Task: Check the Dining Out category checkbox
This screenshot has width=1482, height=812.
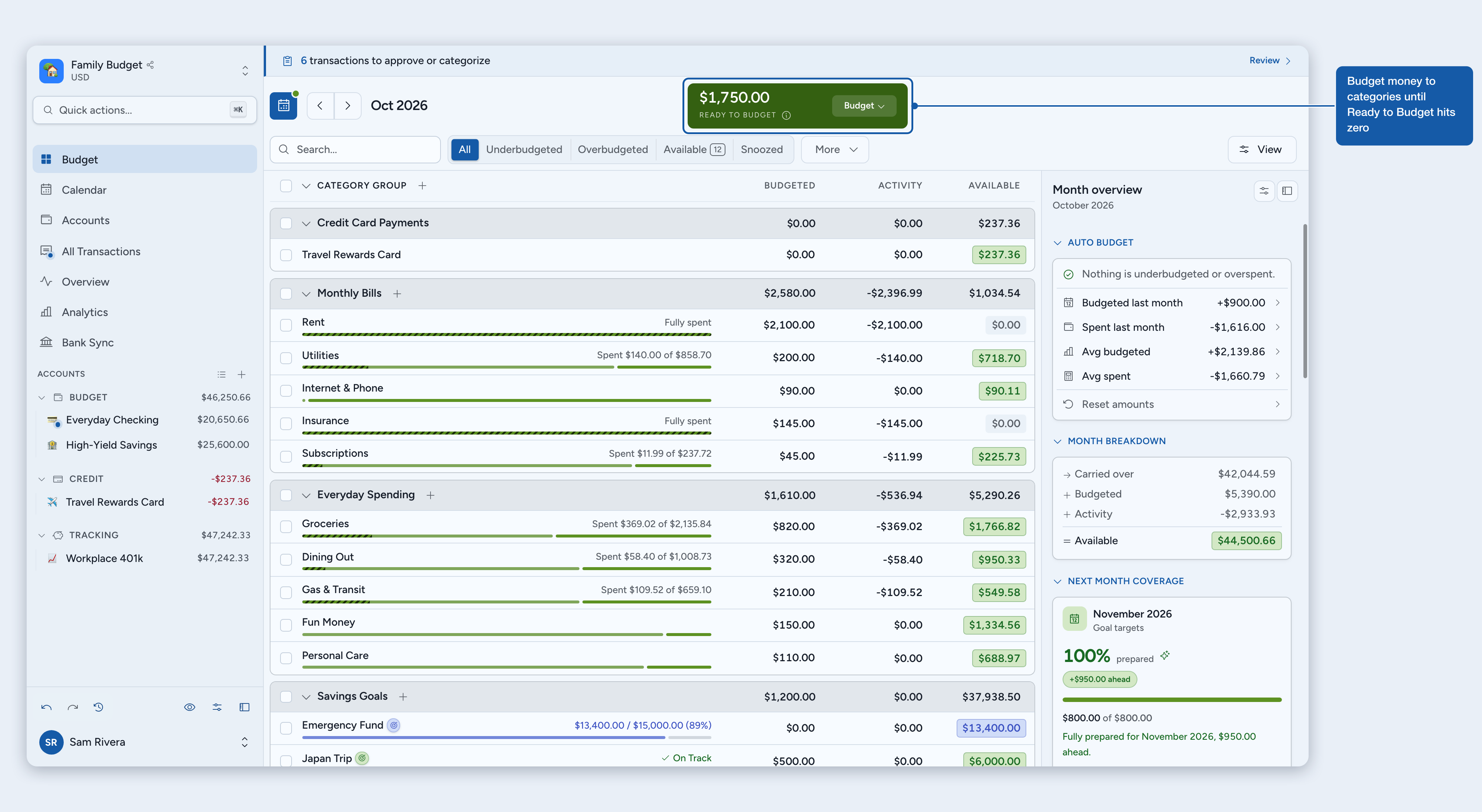Action: pyautogui.click(x=286, y=559)
